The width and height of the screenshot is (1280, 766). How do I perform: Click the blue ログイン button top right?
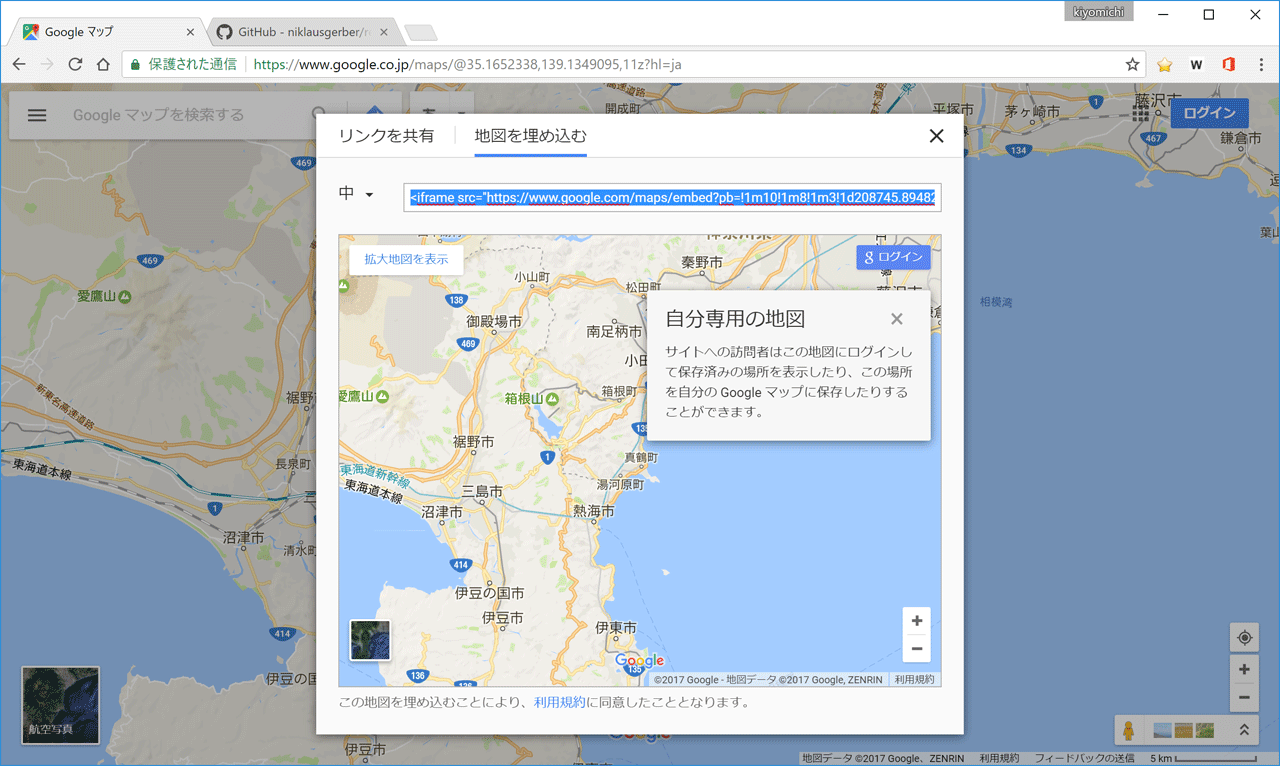(x=1210, y=113)
